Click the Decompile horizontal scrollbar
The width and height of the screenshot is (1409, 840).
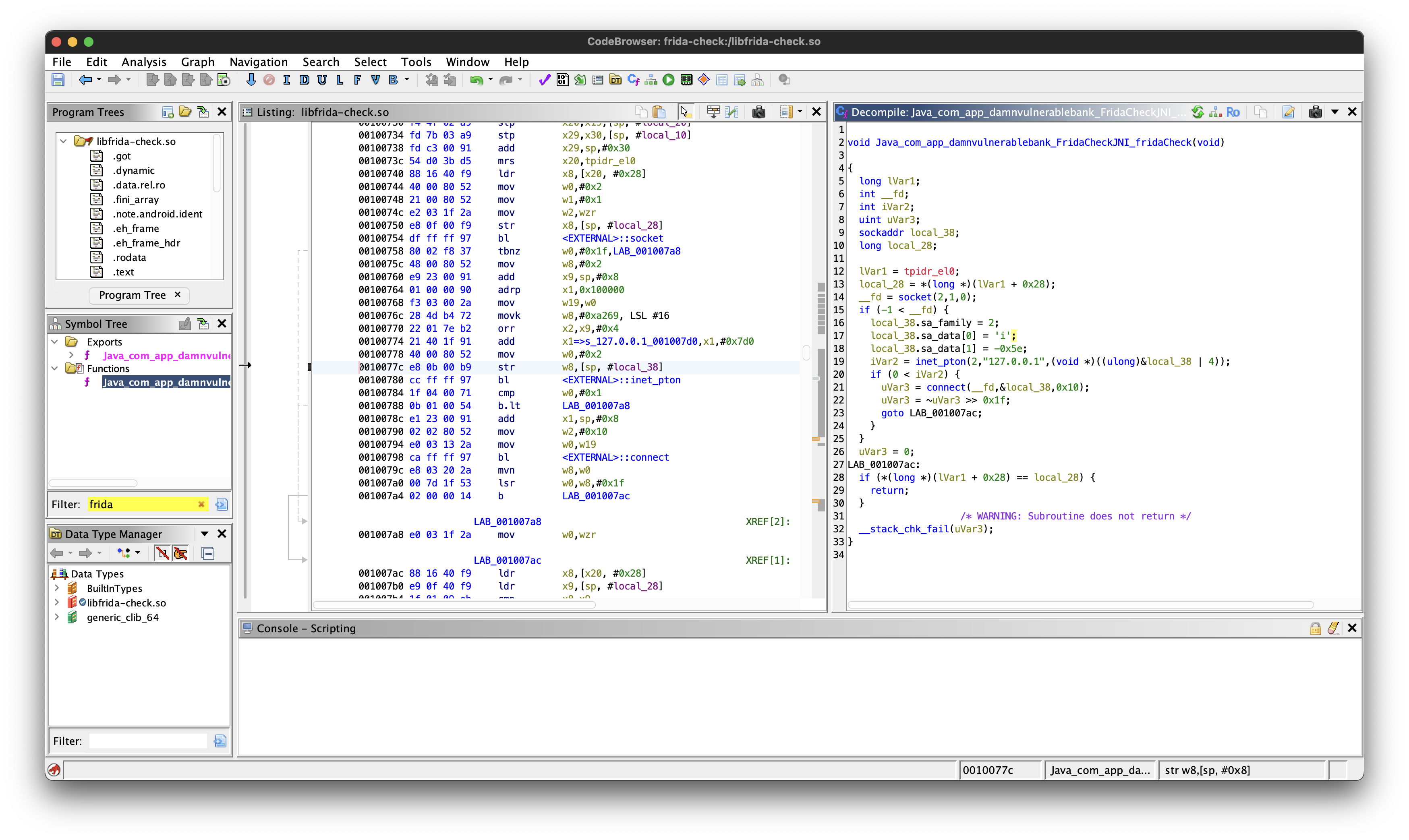(x=1080, y=604)
